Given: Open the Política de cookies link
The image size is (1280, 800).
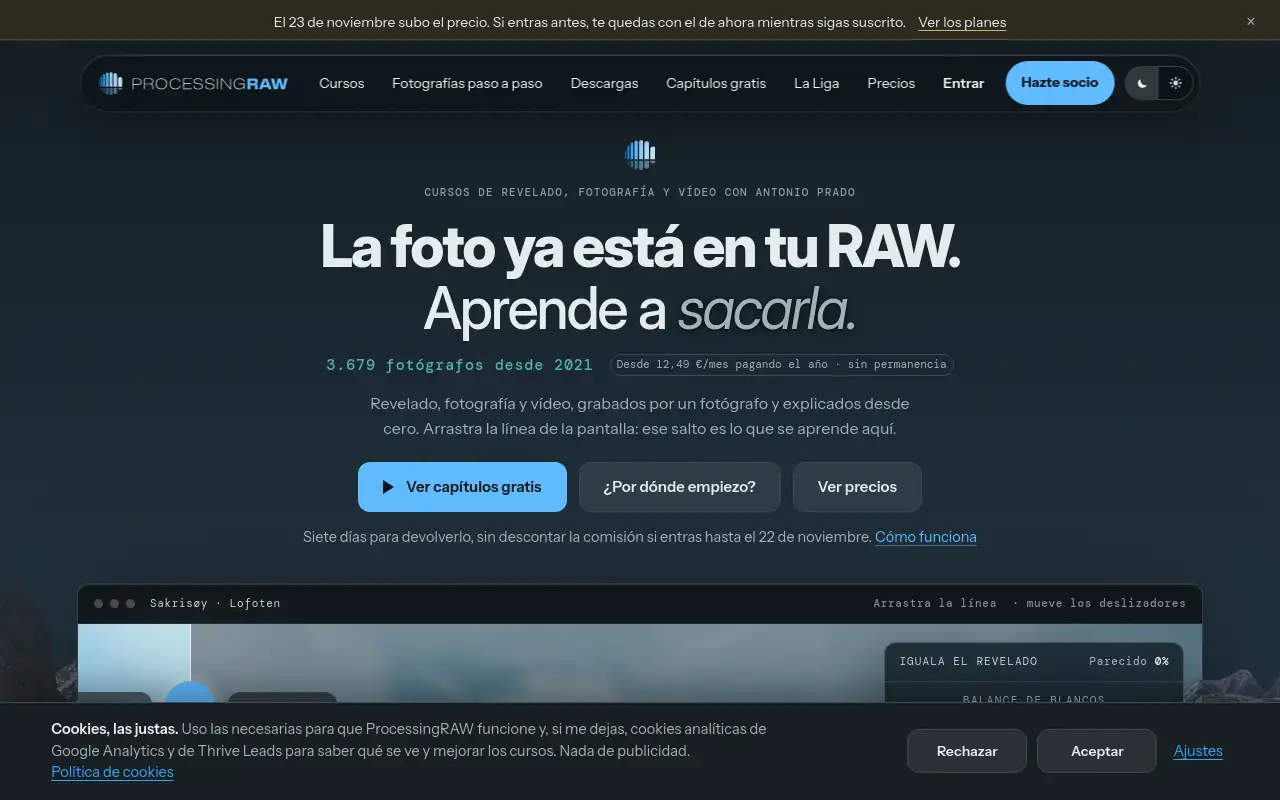Looking at the screenshot, I should pyautogui.click(x=112, y=772).
